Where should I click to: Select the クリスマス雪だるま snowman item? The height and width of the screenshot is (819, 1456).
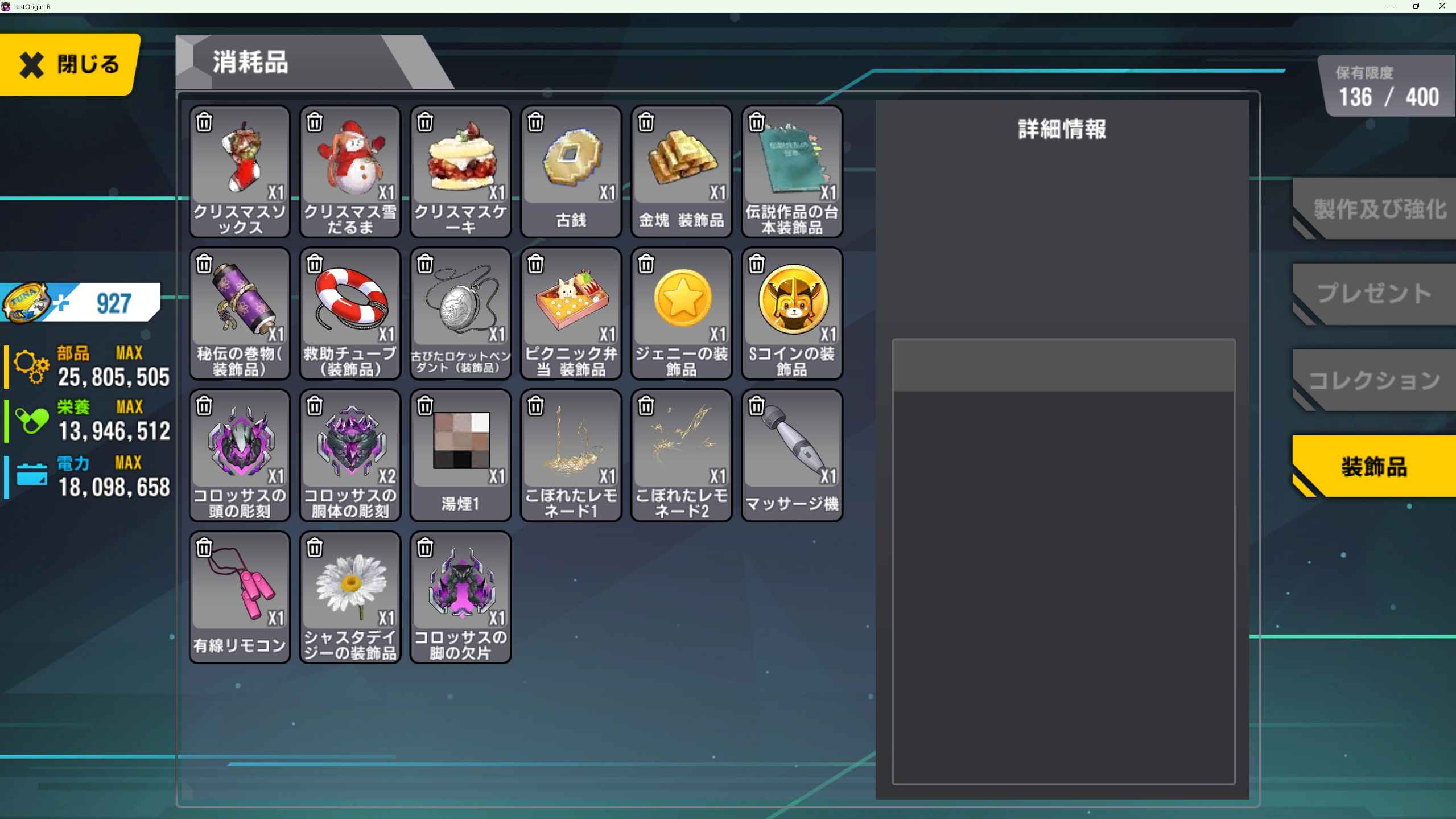point(350,171)
